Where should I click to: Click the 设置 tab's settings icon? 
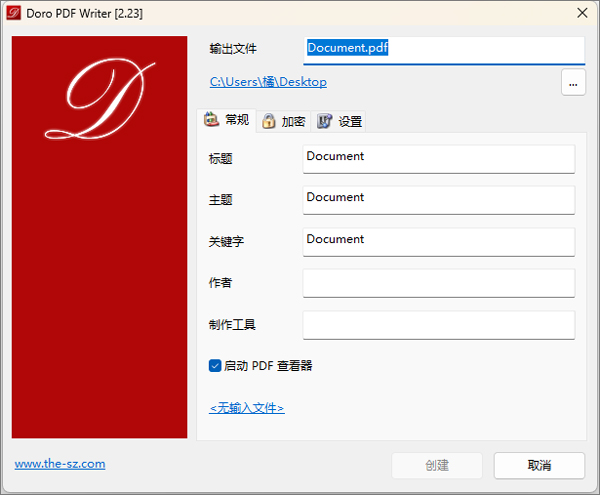pyautogui.click(x=324, y=121)
